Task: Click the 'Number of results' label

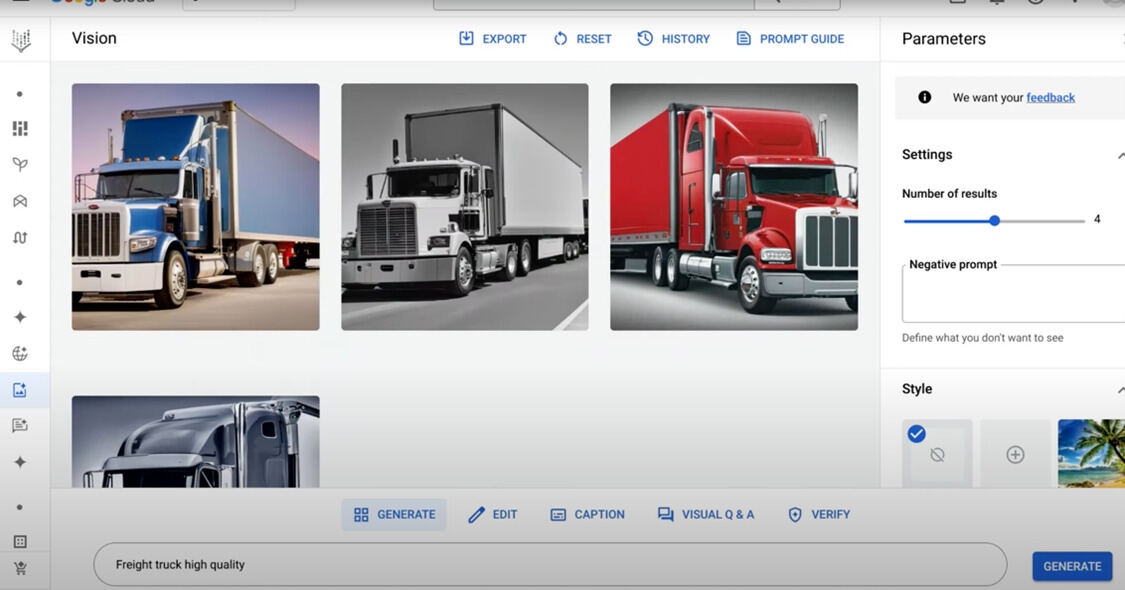Action: point(949,194)
